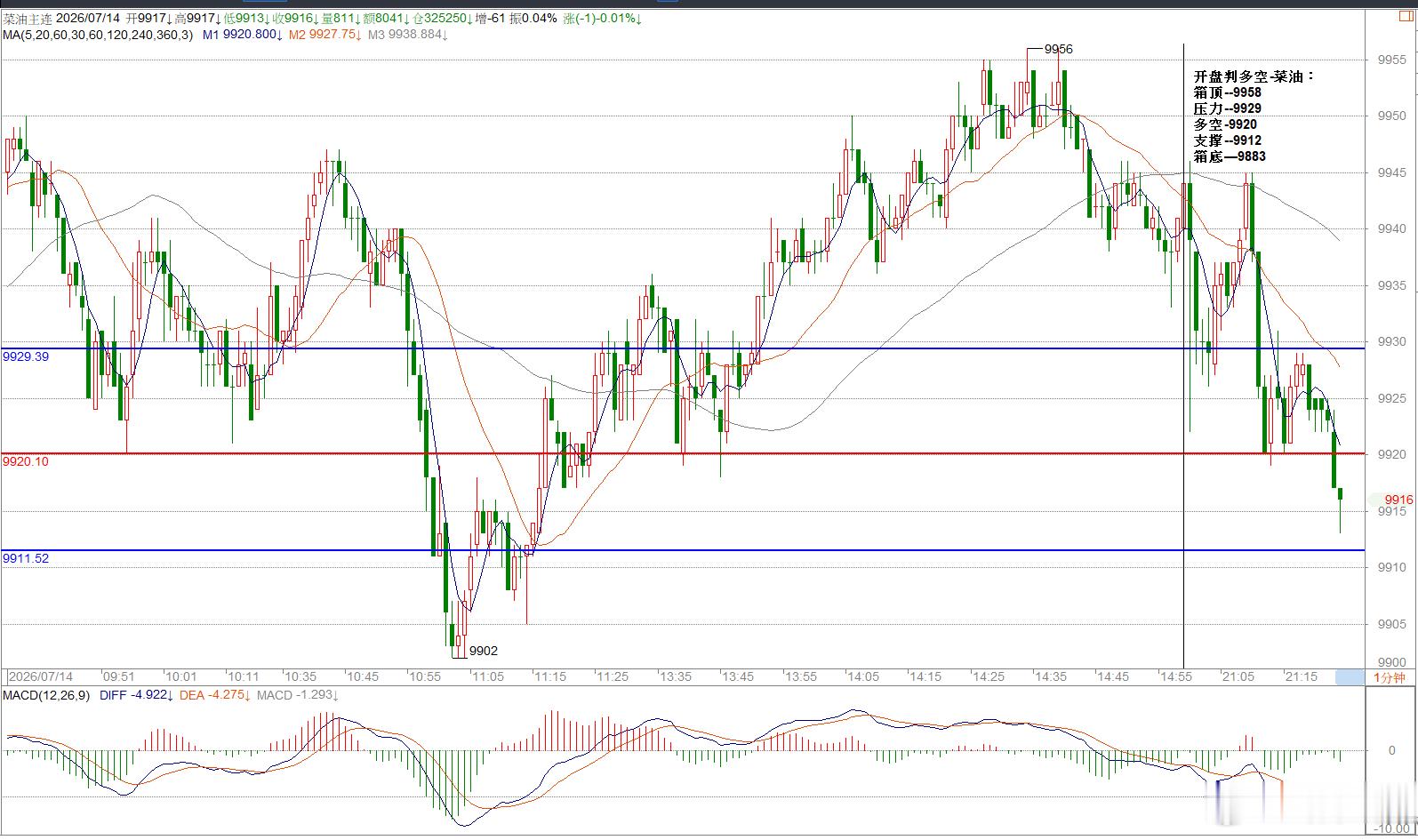
Task: Click the 21:05 time axis label
Action: tap(1238, 676)
